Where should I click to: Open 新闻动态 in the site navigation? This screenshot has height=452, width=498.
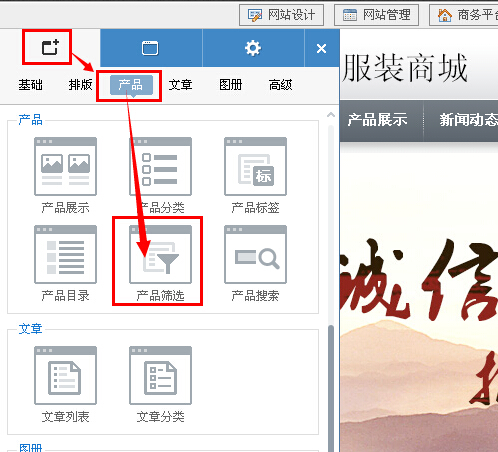pyautogui.click(x=468, y=120)
